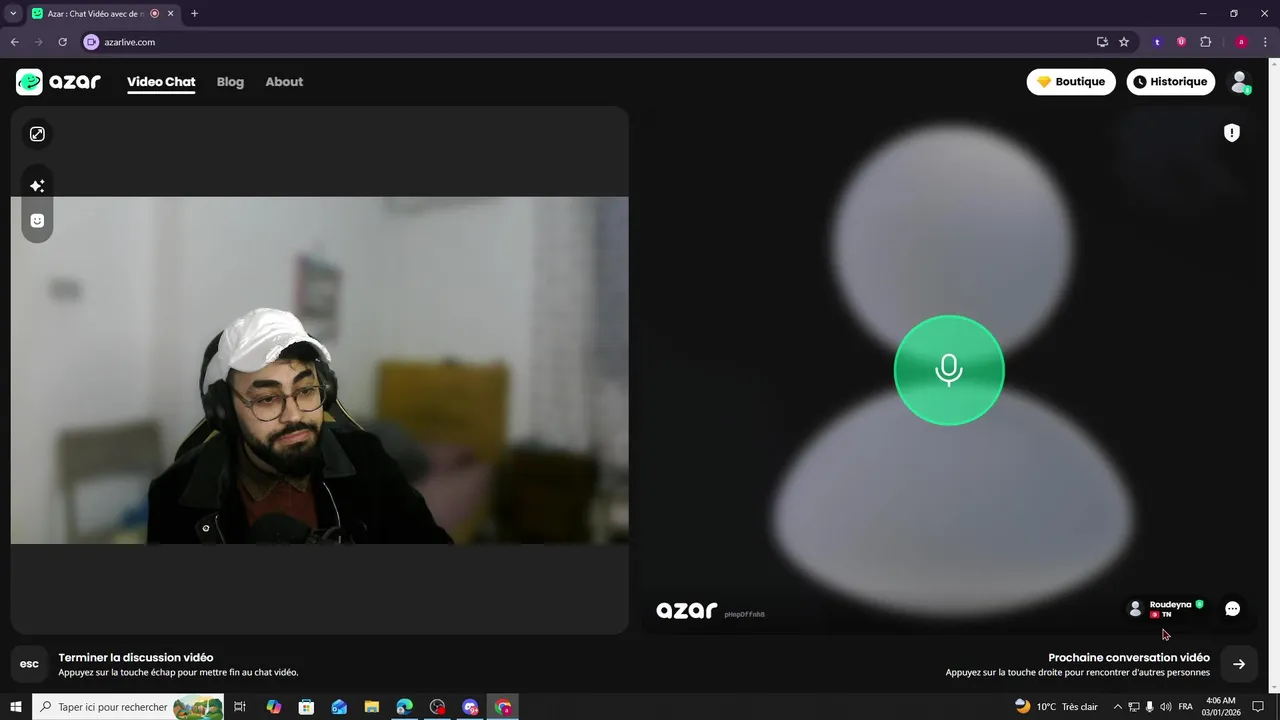Click the esc end chat button
Viewport: 1280px width, 720px height.
[x=30, y=664]
